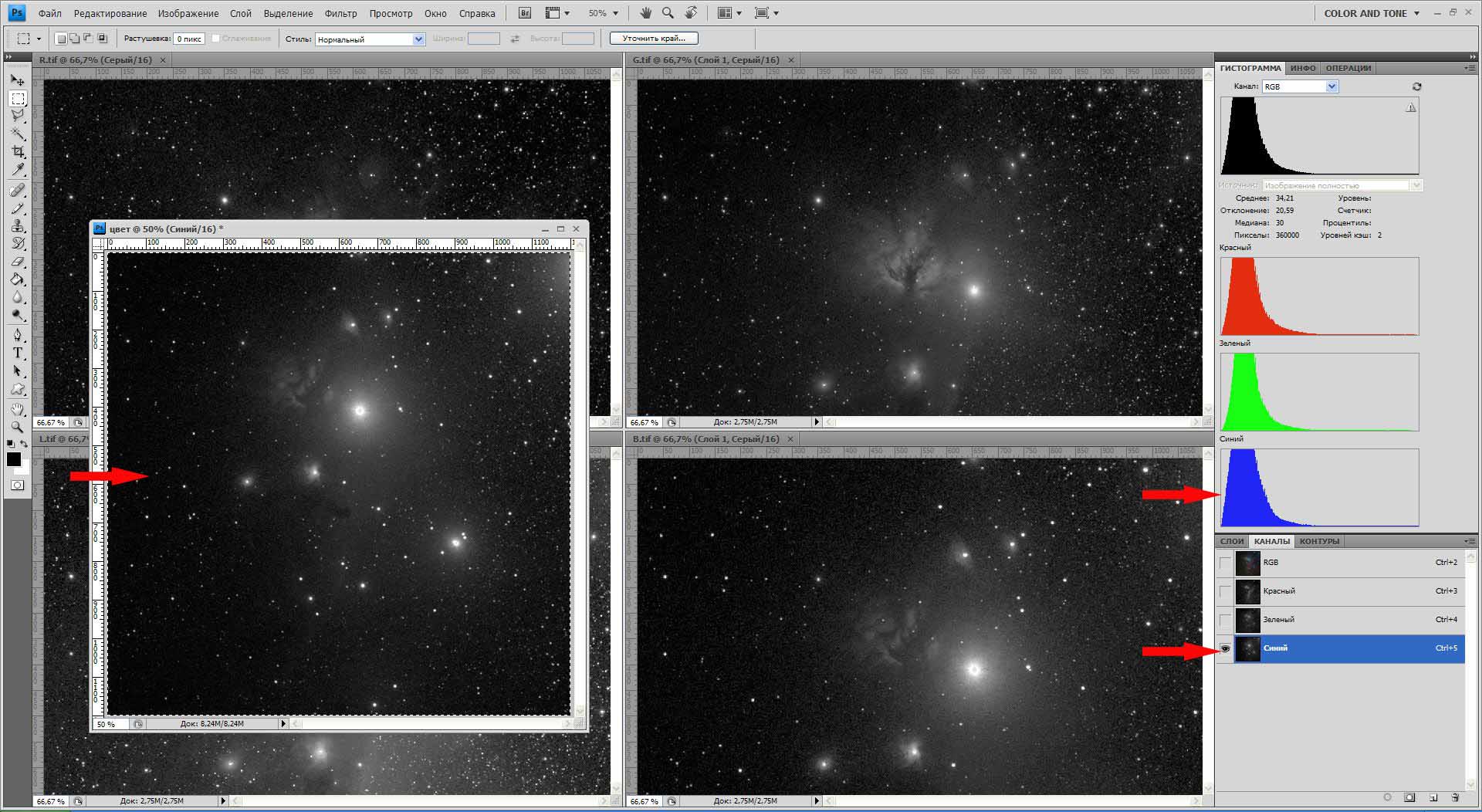Viewport: 1482px width, 812px height.
Task: Click the Уточнить край button
Action: (654, 38)
